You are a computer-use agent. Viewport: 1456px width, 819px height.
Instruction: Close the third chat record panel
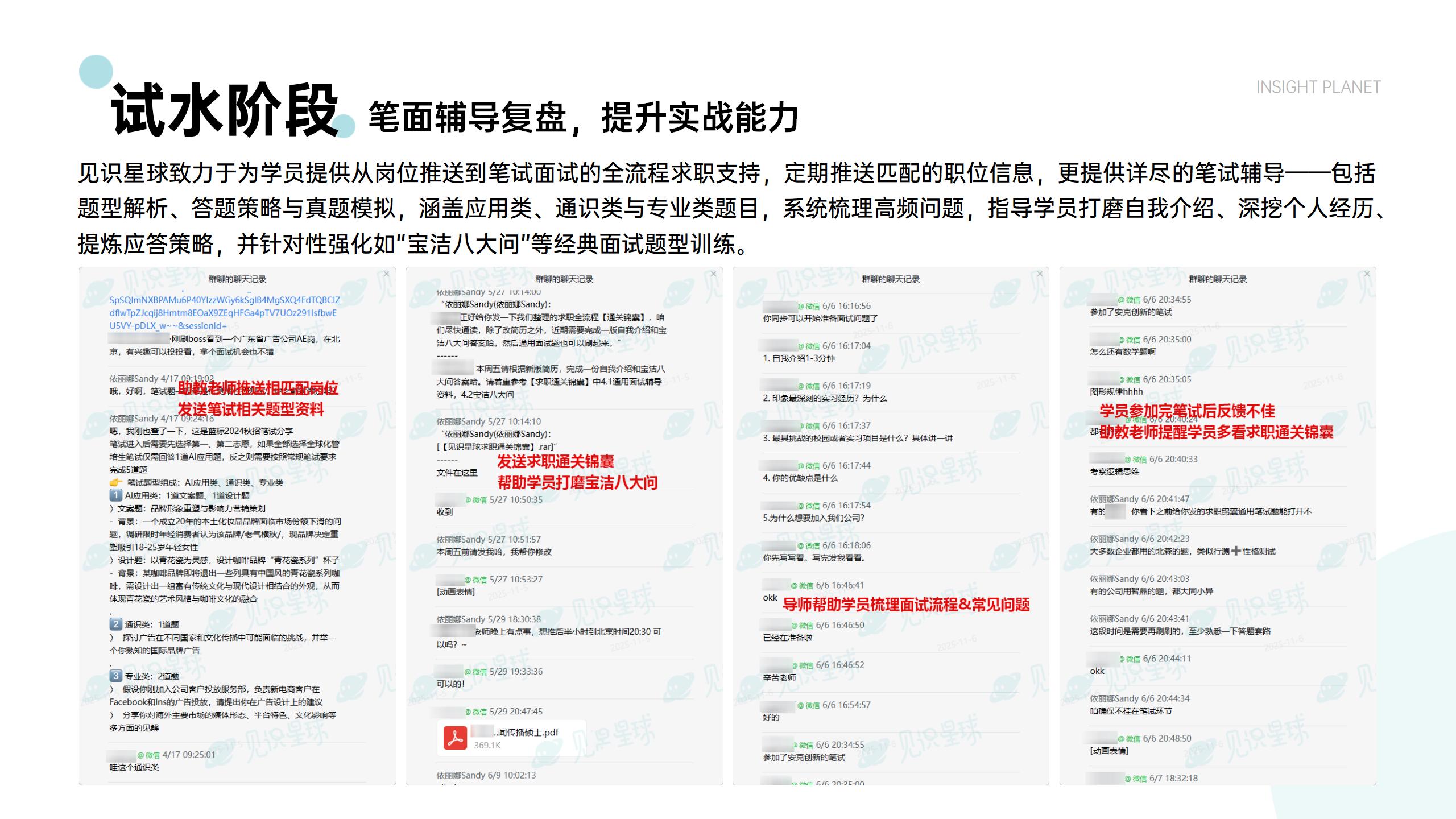pyautogui.click(x=1040, y=274)
